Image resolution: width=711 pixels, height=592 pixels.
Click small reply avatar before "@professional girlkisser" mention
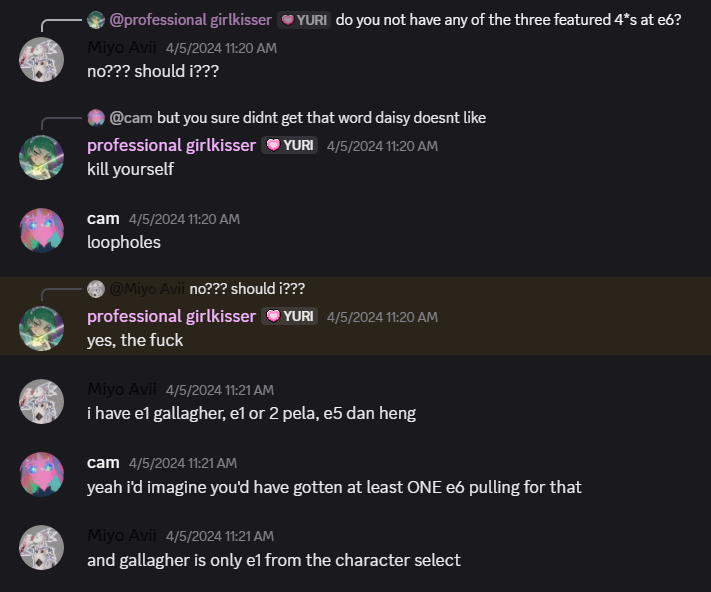tap(96, 20)
